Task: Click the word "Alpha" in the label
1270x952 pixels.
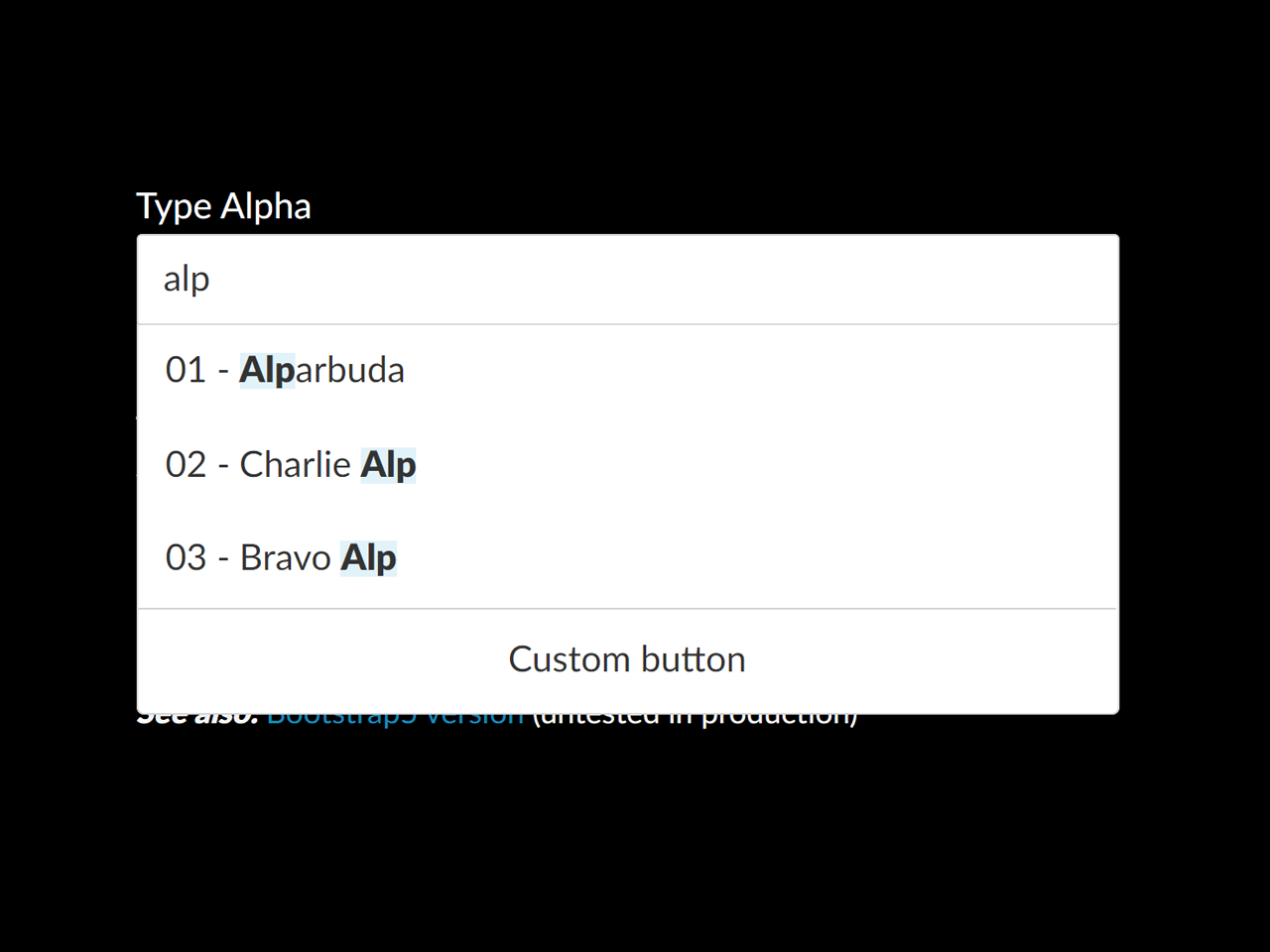Action: (265, 206)
